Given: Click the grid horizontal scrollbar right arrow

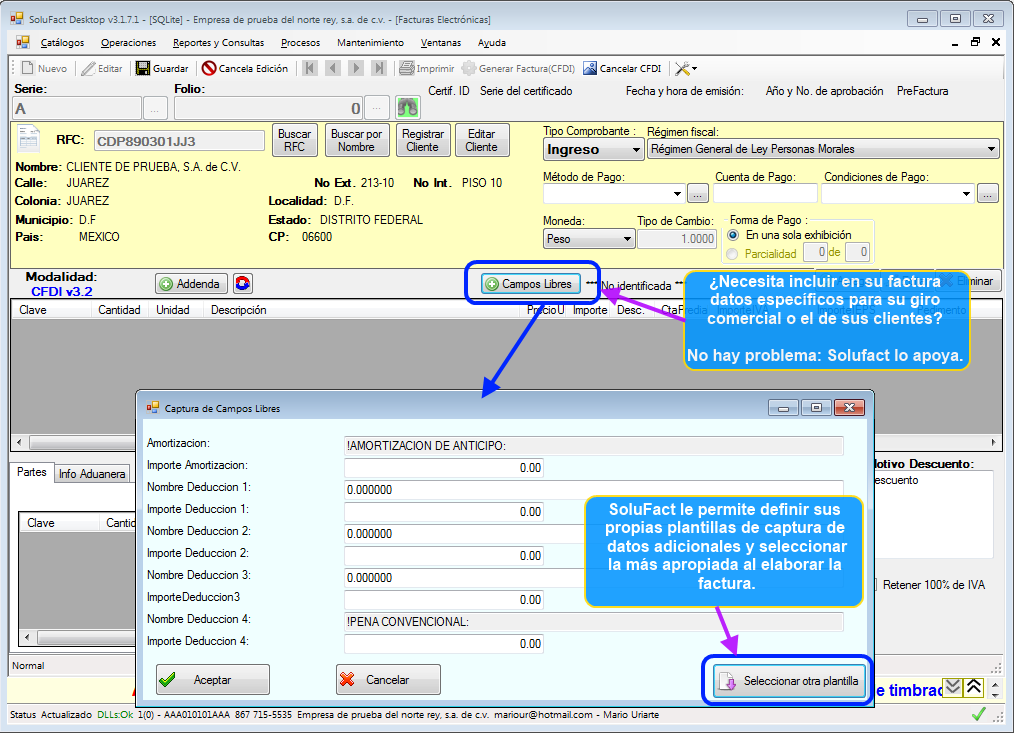Looking at the screenshot, I should coord(994,443).
